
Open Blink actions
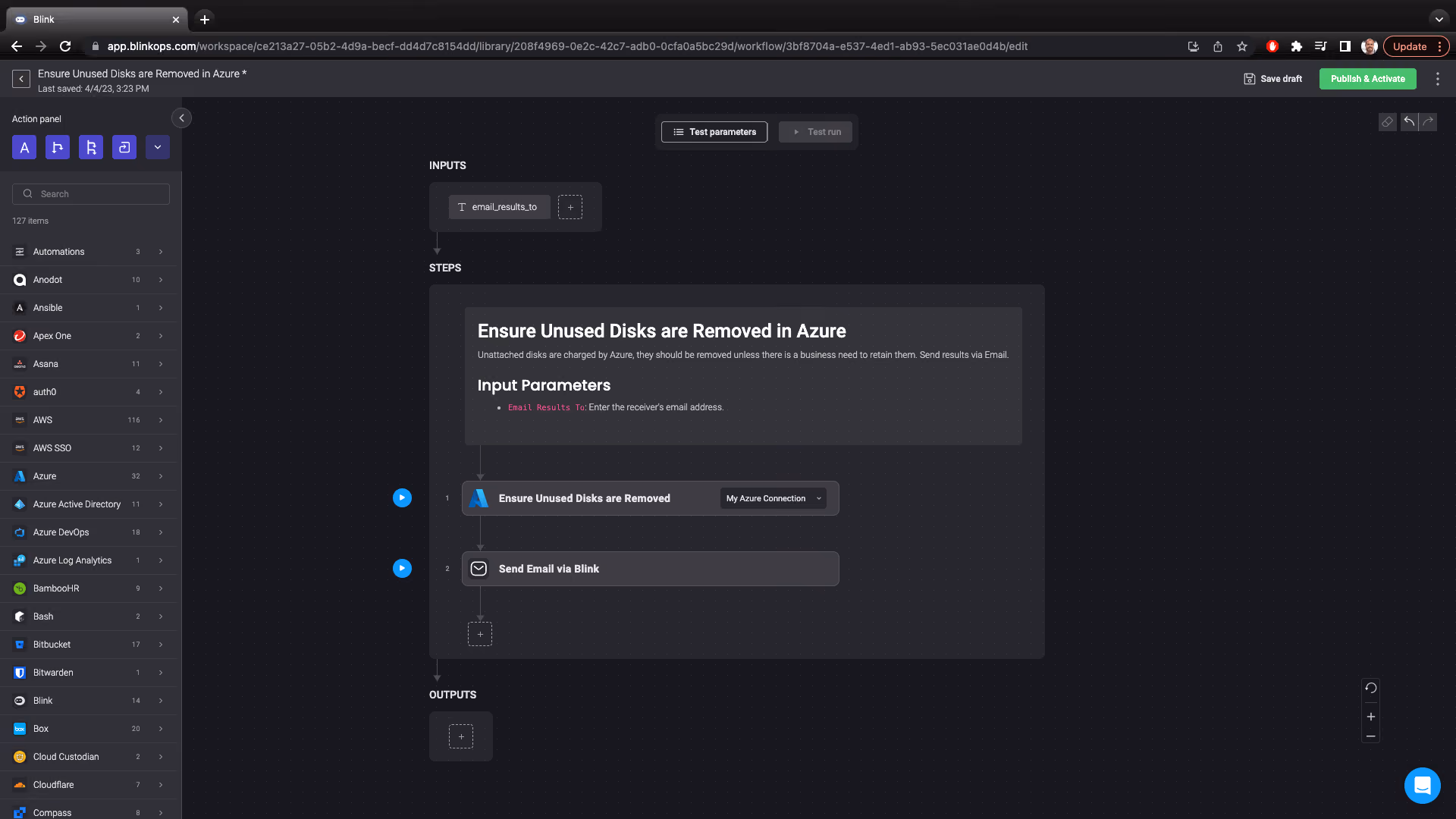tap(88, 701)
